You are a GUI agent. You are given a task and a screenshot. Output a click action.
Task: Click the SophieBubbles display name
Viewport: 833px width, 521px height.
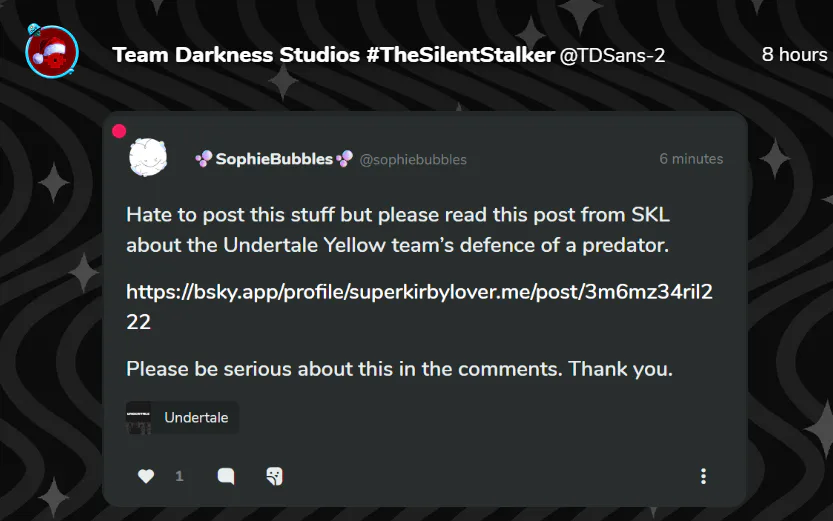tap(274, 159)
